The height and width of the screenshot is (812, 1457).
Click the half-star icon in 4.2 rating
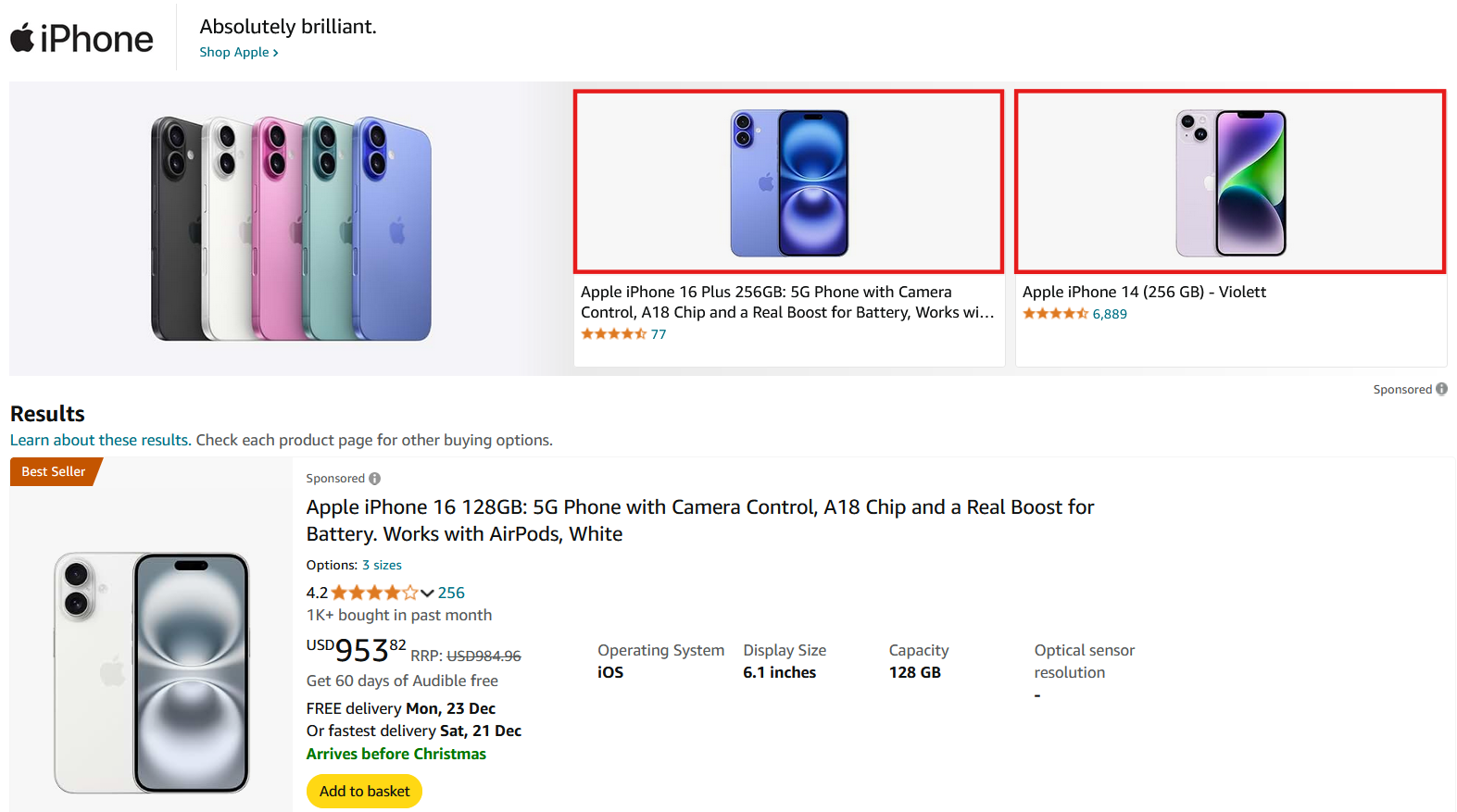tap(409, 592)
